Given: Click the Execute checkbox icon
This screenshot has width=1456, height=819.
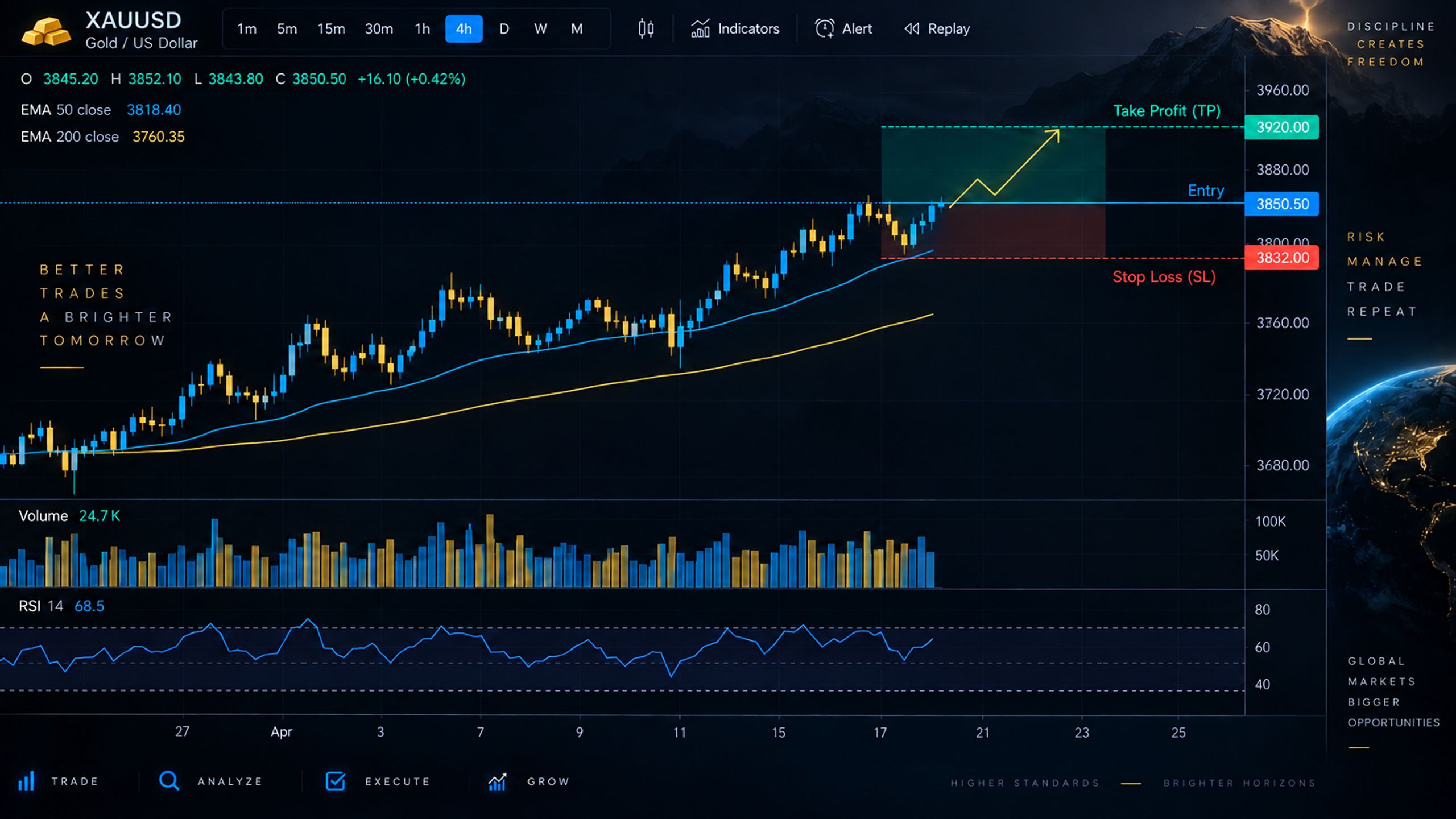Looking at the screenshot, I should [336, 781].
